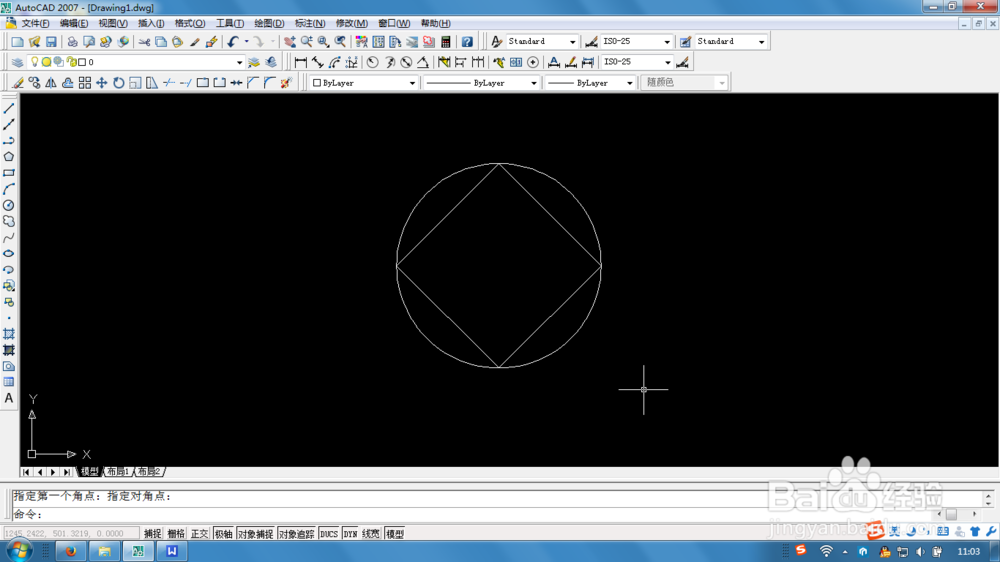The width and height of the screenshot is (1000, 562).
Task: Toggle the 极轴 polar tracking button
Action: 223,534
